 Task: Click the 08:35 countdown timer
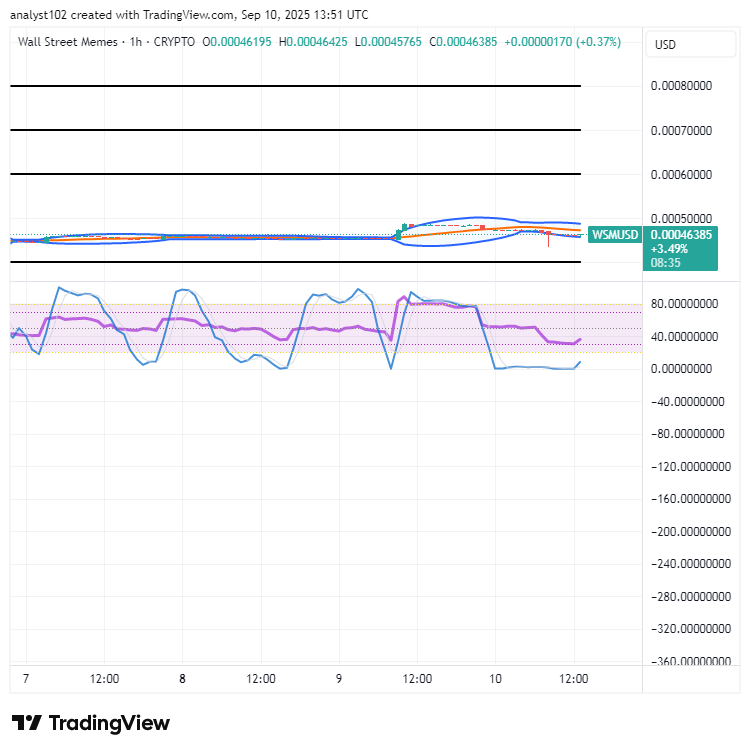pos(665,263)
